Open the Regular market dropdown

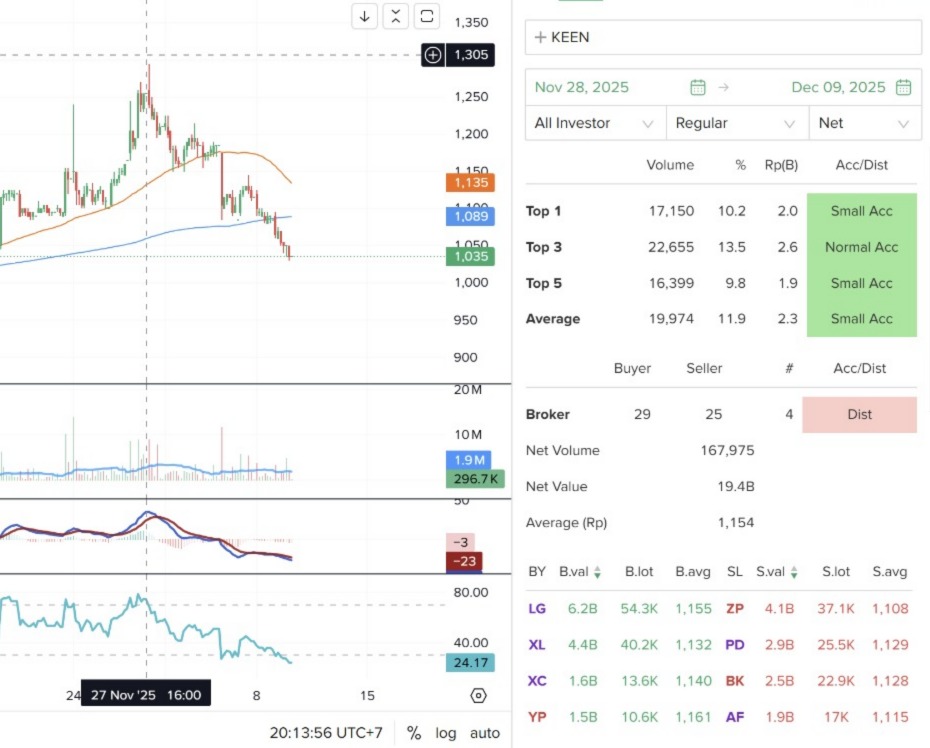[736, 123]
